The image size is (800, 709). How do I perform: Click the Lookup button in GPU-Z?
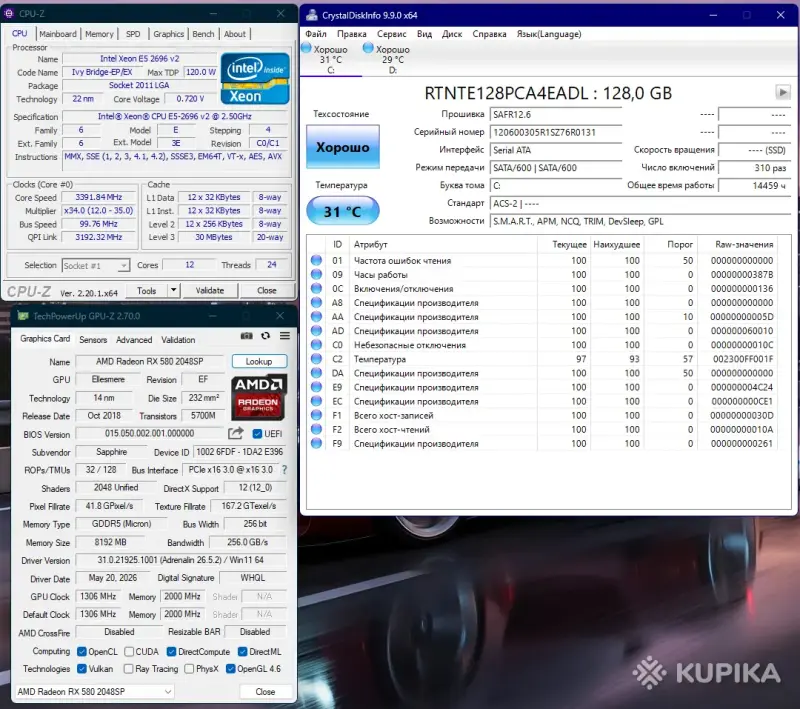point(259,361)
